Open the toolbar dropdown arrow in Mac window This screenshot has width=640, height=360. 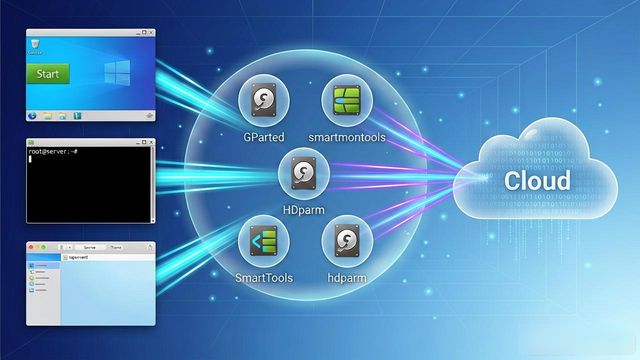(70, 247)
